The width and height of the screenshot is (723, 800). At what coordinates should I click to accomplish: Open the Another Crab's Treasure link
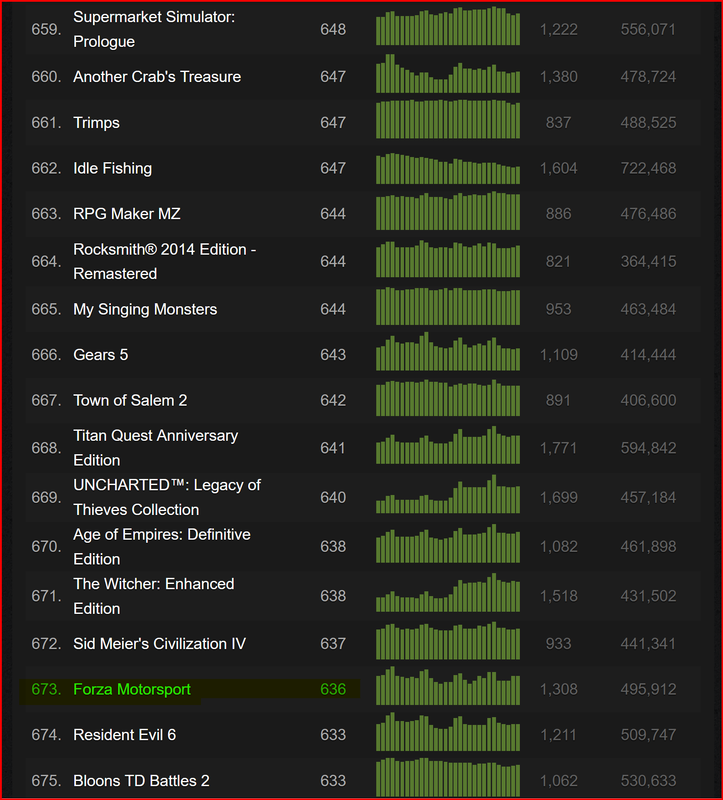pos(157,77)
